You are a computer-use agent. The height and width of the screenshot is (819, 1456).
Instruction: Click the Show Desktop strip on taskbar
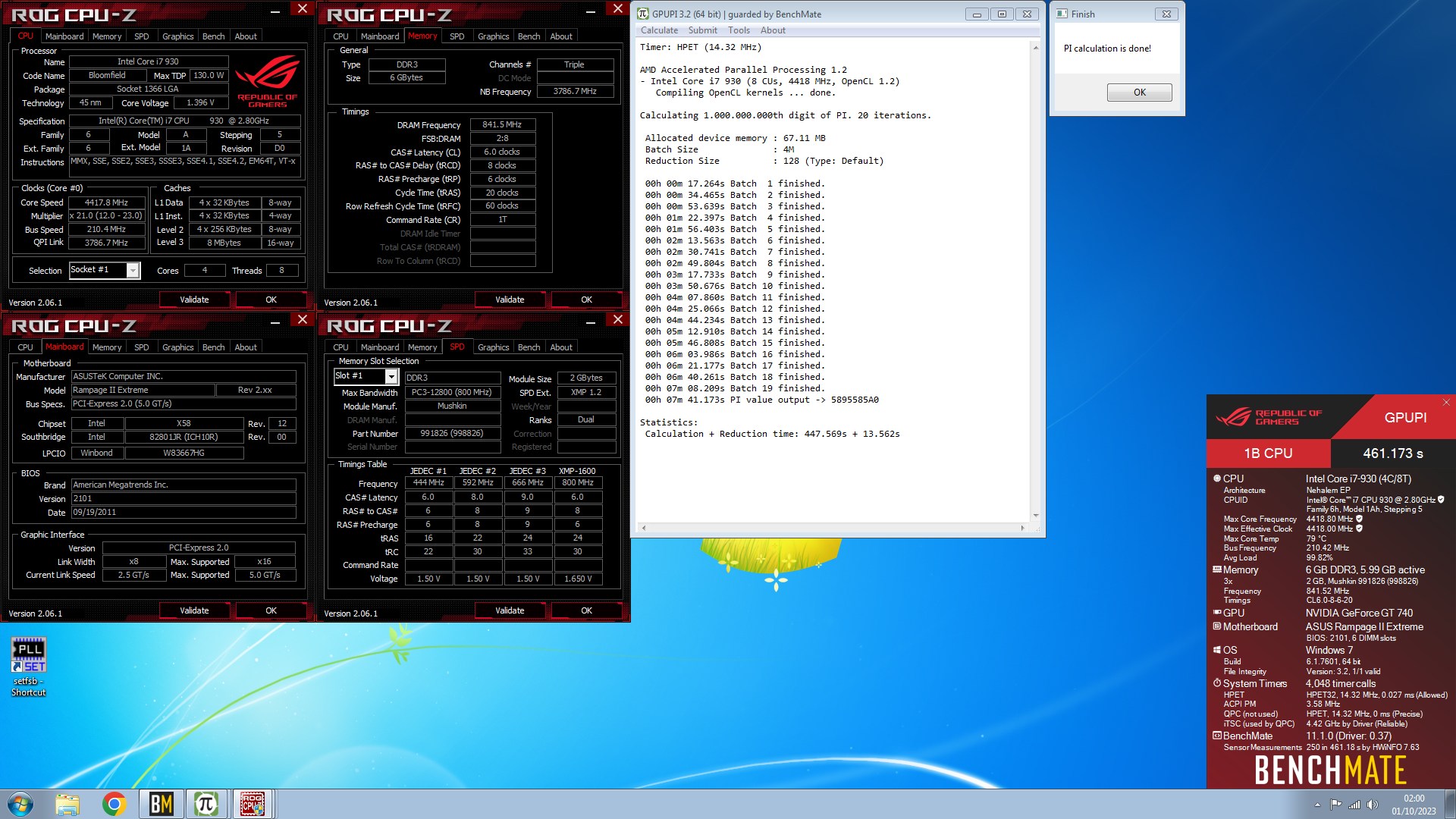1450,804
